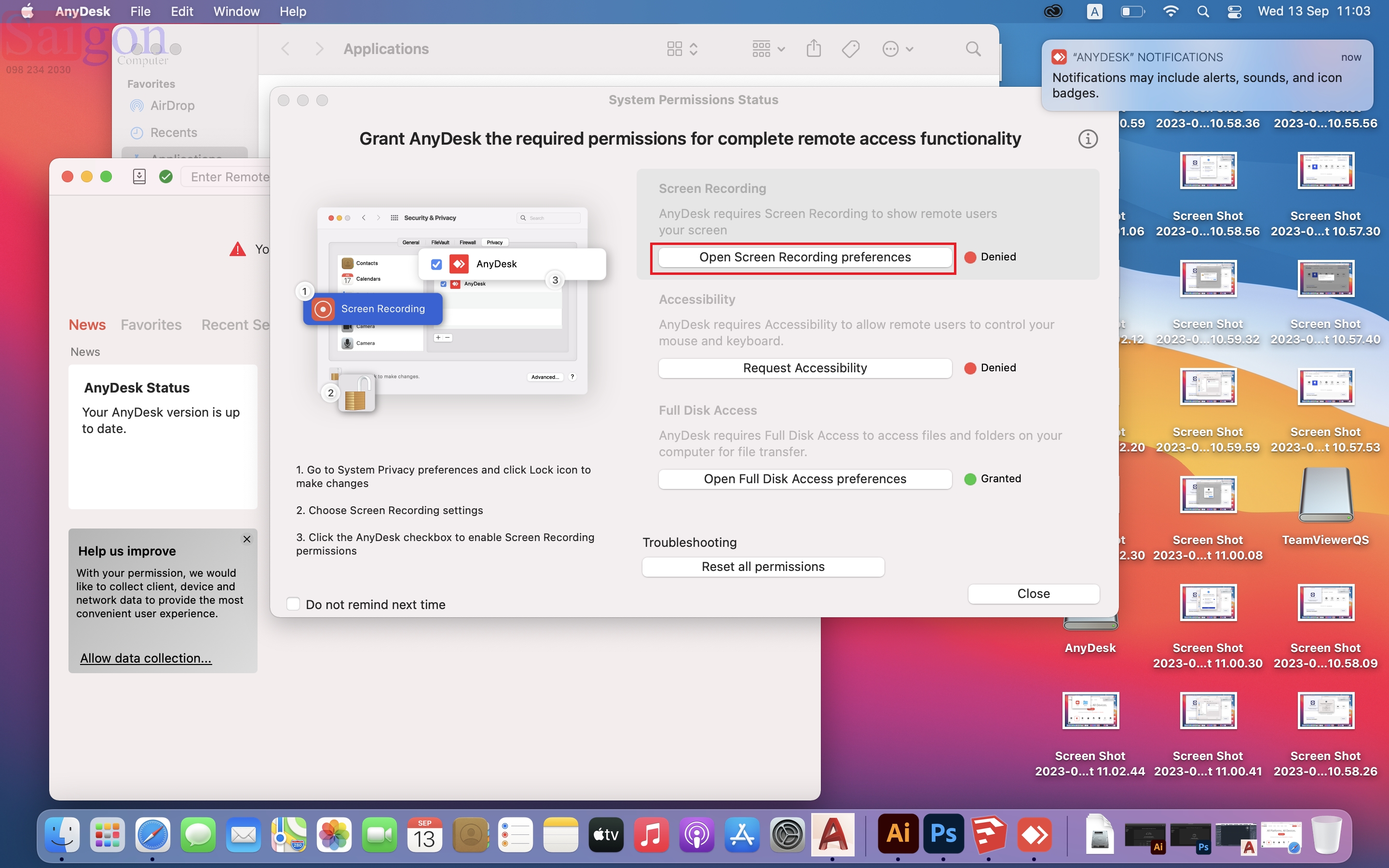Click the AnyDesk notification banner
This screenshot has width=1389, height=868.
1207,75
